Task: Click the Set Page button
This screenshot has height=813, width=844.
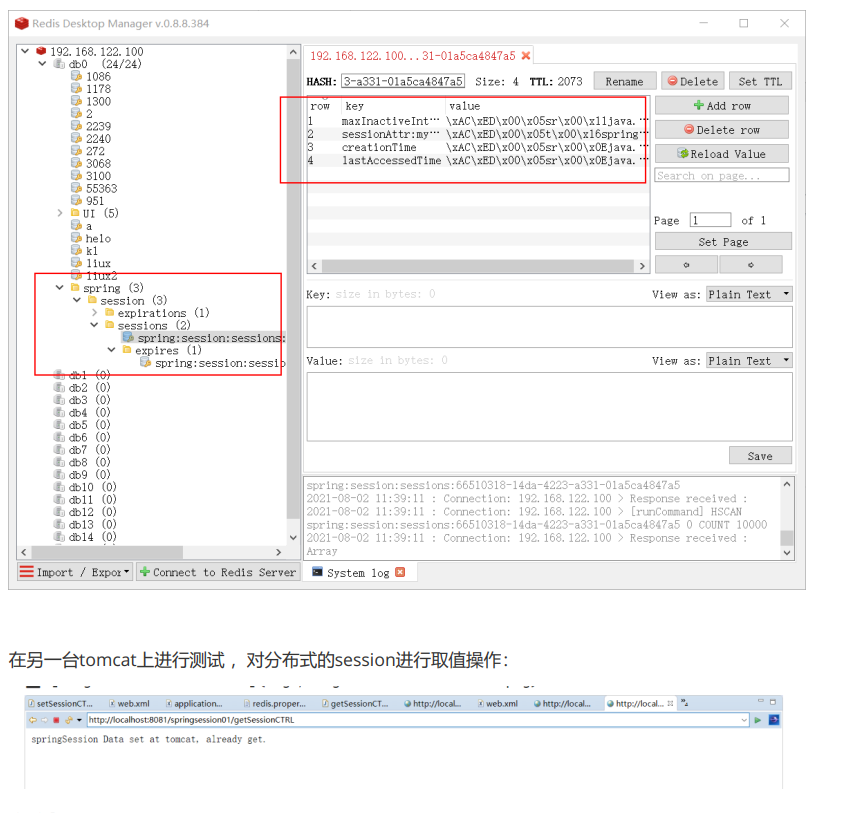Action: [x=723, y=242]
